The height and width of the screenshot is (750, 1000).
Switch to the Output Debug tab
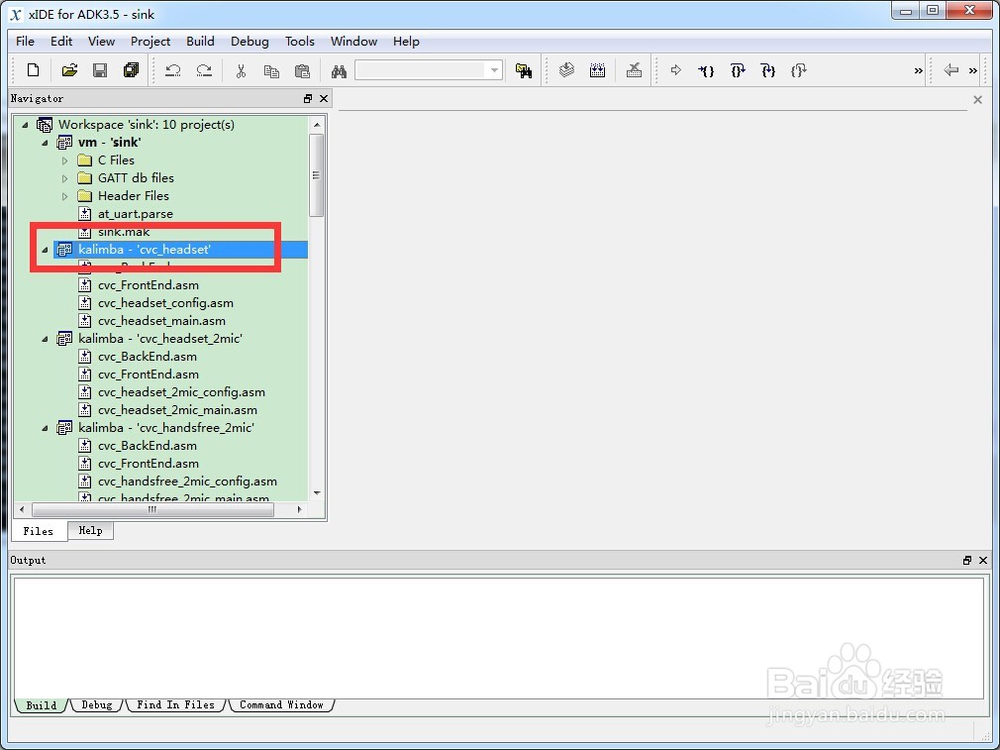(x=97, y=705)
